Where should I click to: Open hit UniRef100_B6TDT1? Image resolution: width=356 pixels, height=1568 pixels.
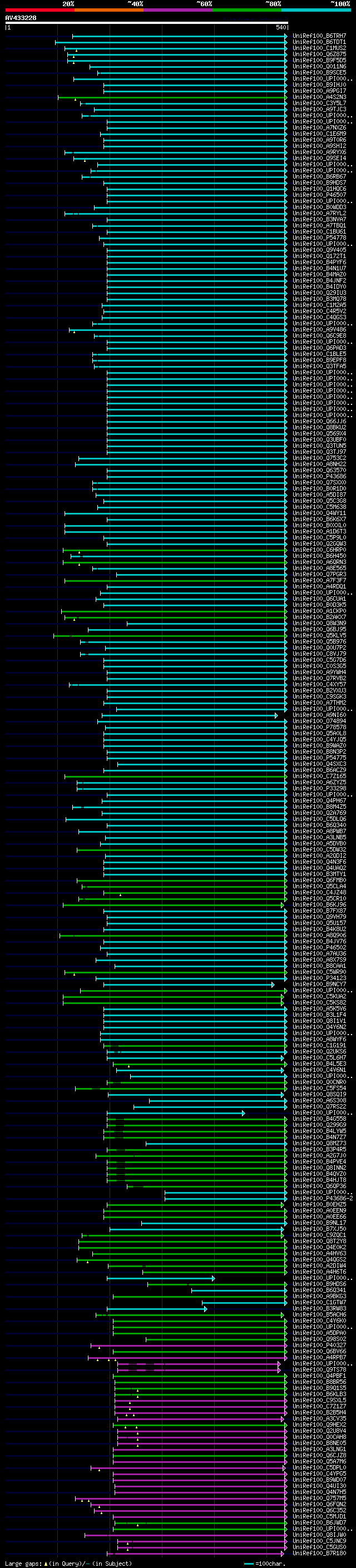319,42
